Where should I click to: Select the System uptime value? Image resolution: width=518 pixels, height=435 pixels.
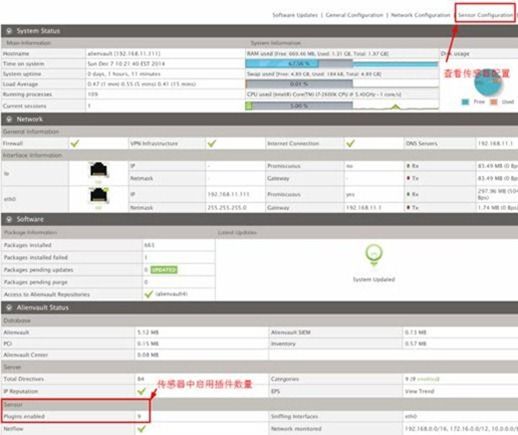124,74
